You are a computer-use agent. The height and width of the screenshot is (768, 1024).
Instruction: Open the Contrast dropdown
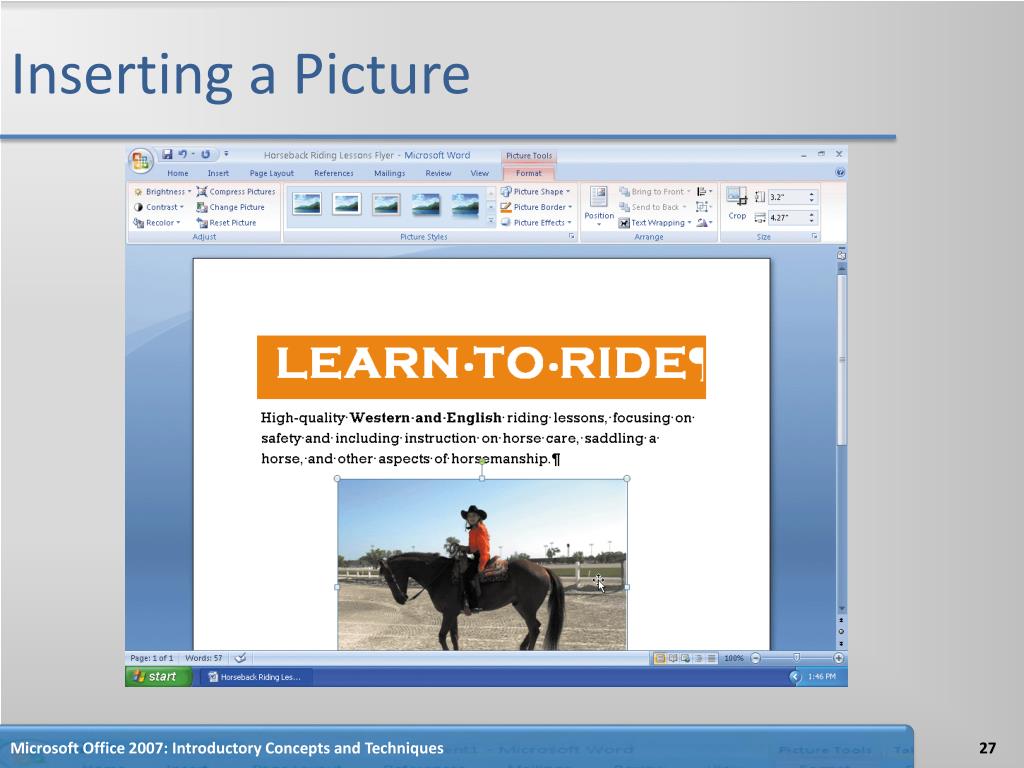tap(158, 207)
